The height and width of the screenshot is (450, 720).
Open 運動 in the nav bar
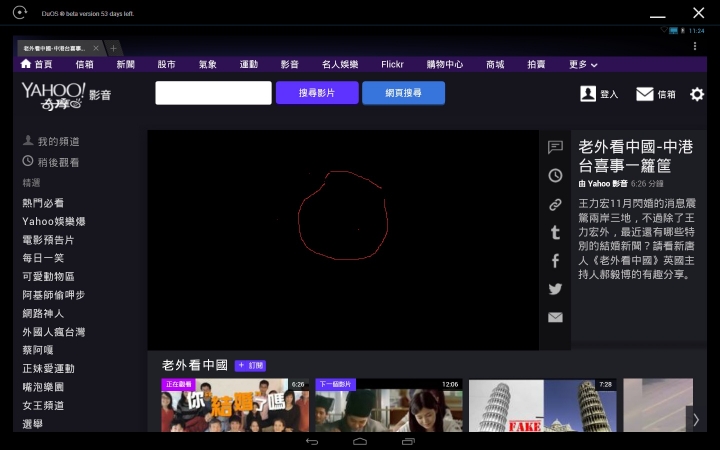pyautogui.click(x=248, y=64)
